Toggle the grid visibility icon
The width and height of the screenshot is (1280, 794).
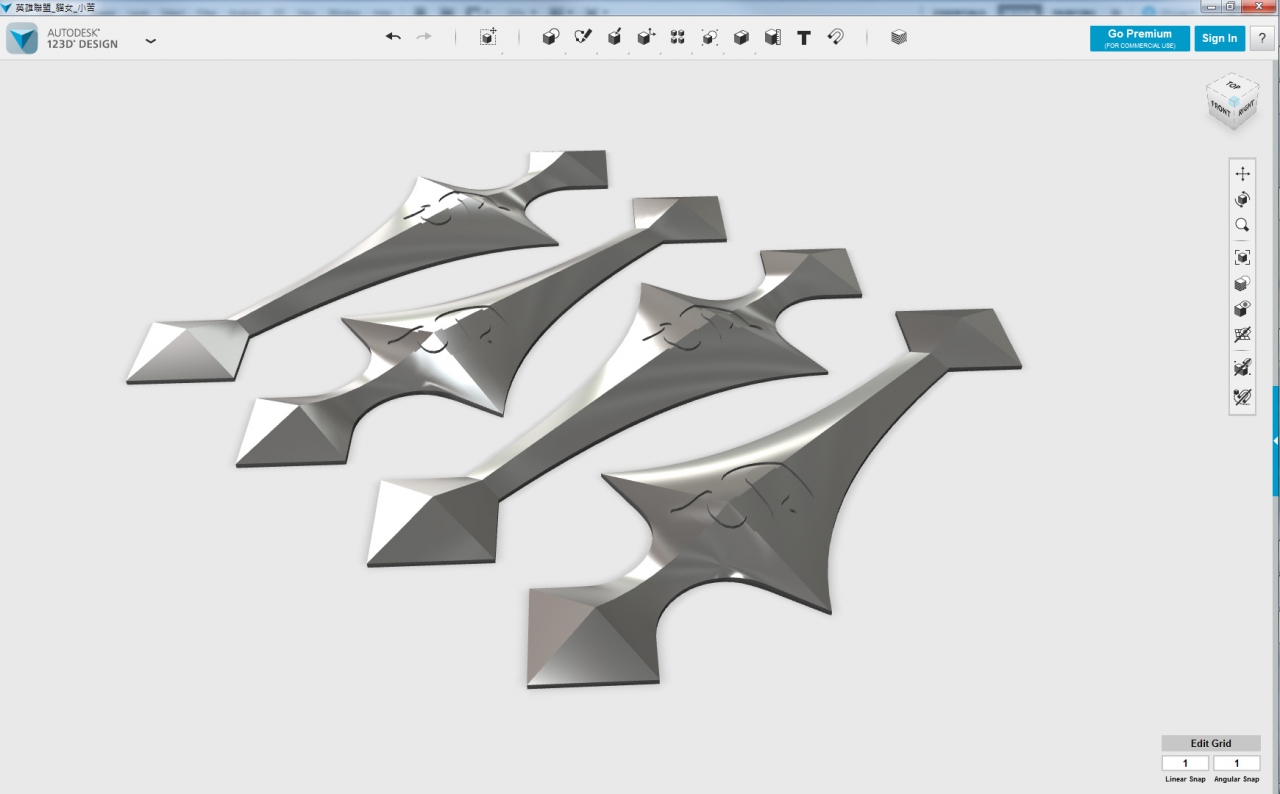(x=1242, y=335)
